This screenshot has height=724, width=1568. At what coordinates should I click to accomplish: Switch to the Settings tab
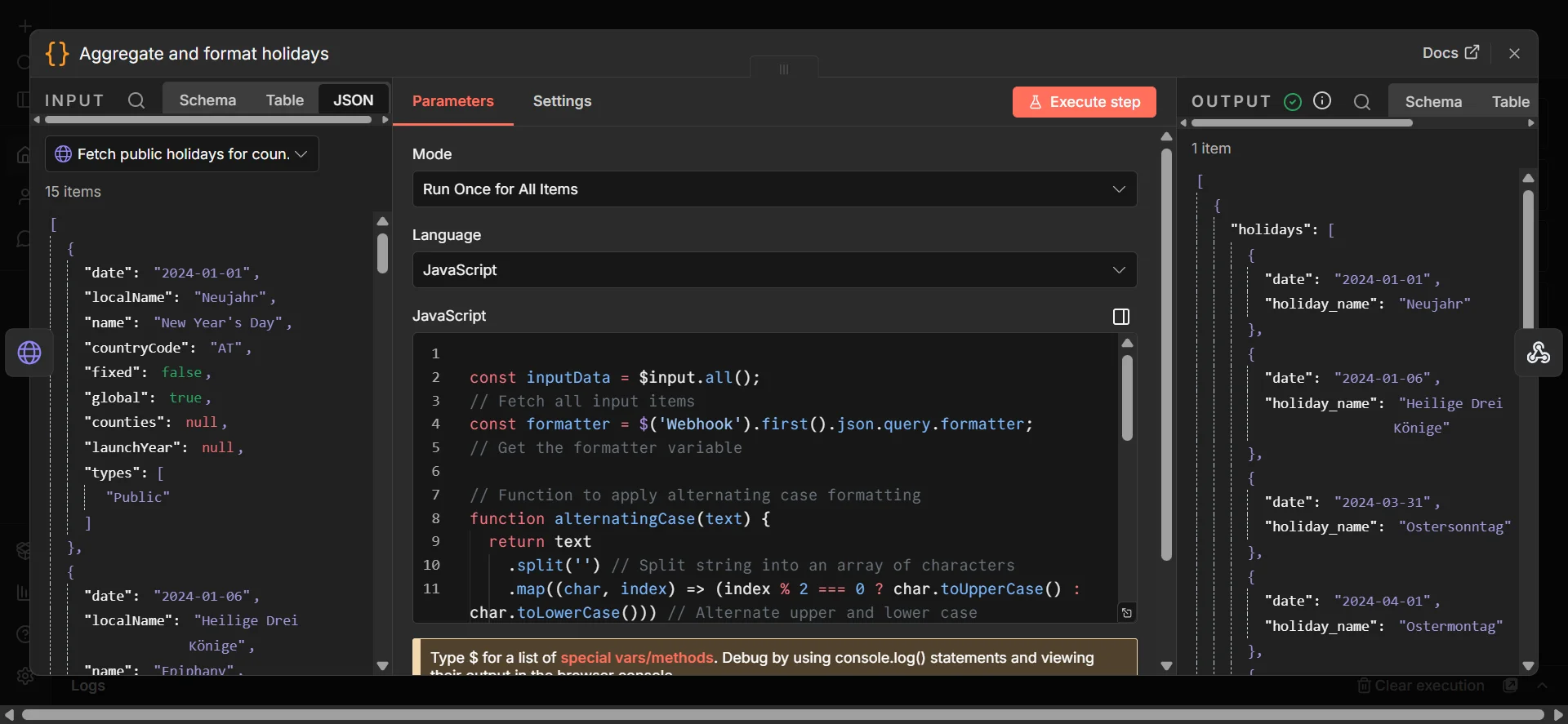coord(563,101)
